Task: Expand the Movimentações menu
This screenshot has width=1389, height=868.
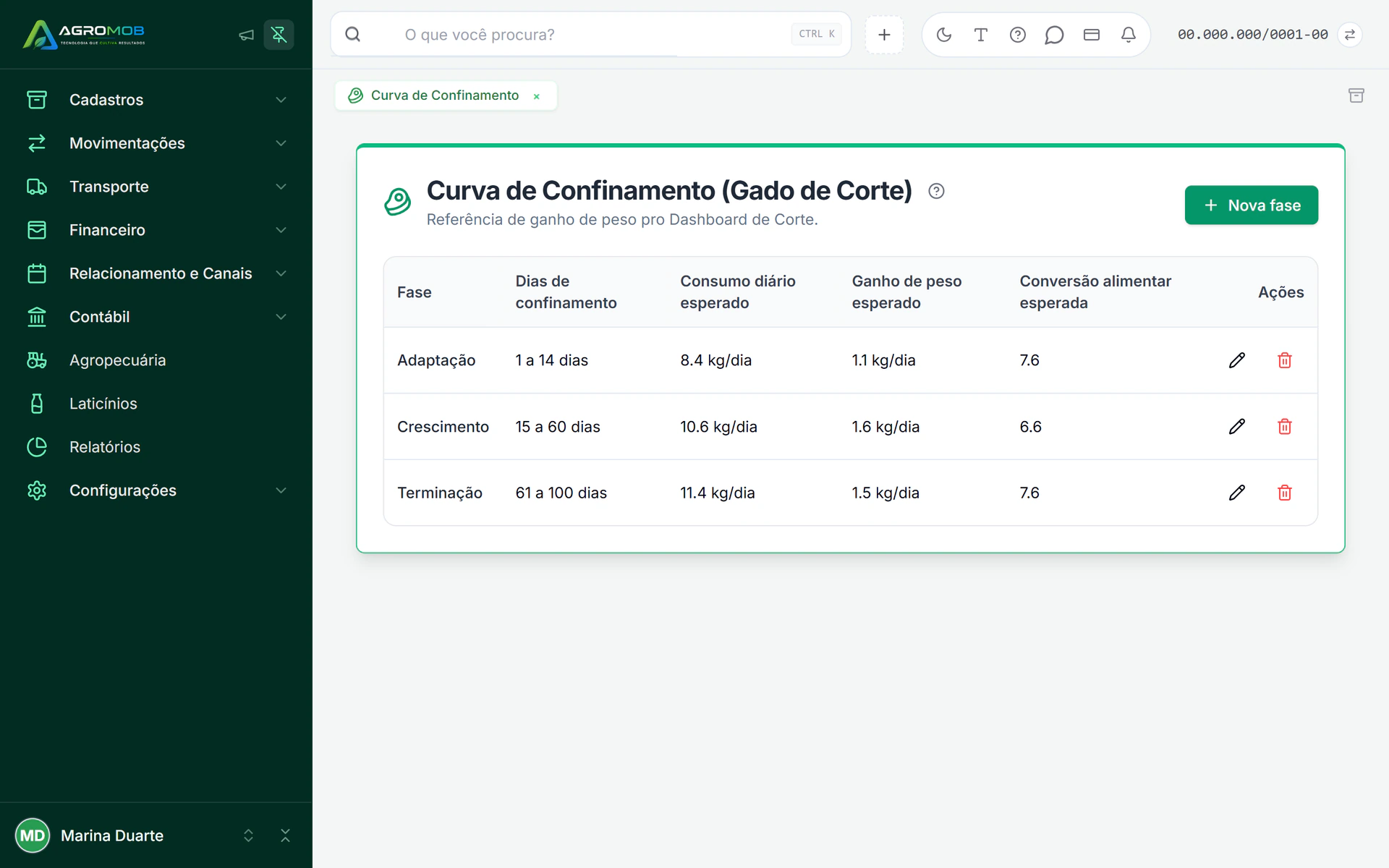Action: [x=156, y=143]
